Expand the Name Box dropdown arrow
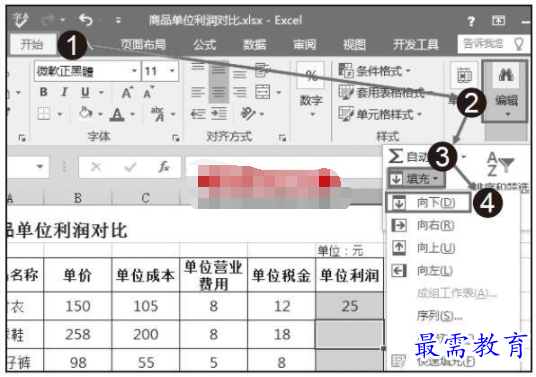The image size is (536, 377). pos(40,167)
